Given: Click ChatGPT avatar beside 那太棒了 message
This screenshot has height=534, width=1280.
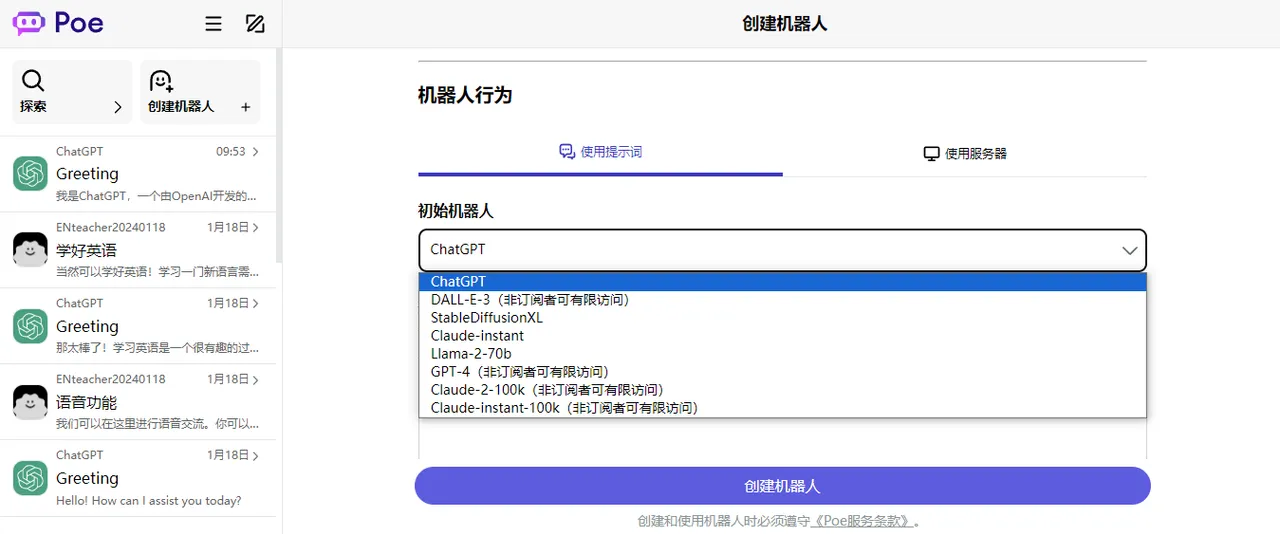Looking at the screenshot, I should (30, 326).
